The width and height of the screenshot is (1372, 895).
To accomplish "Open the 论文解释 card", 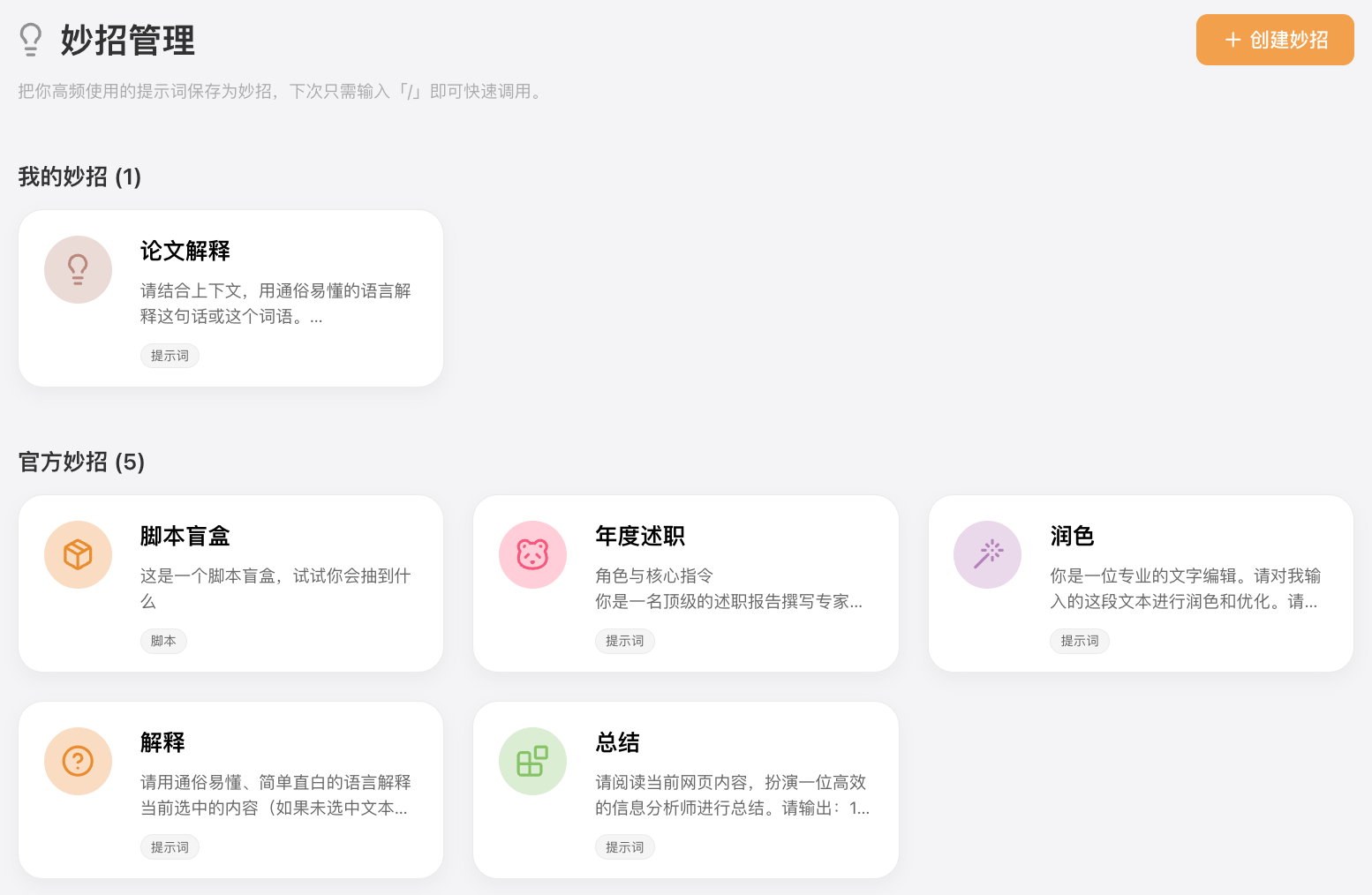I will pyautogui.click(x=230, y=297).
